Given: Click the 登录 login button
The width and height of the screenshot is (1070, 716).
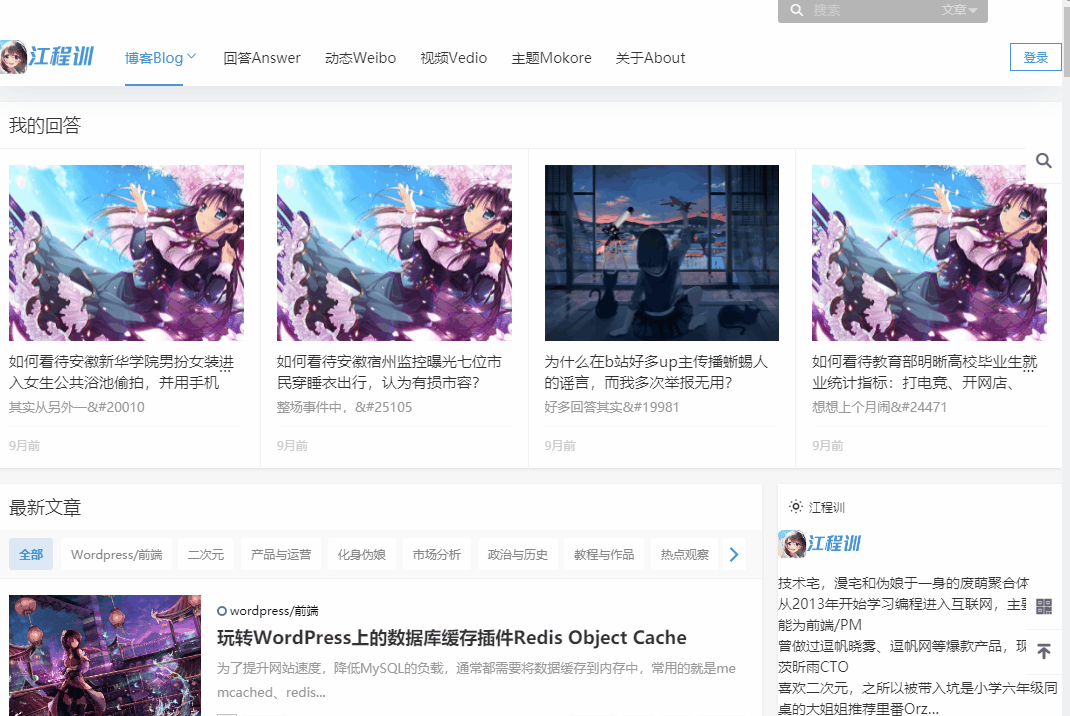Looking at the screenshot, I should [x=1035, y=57].
